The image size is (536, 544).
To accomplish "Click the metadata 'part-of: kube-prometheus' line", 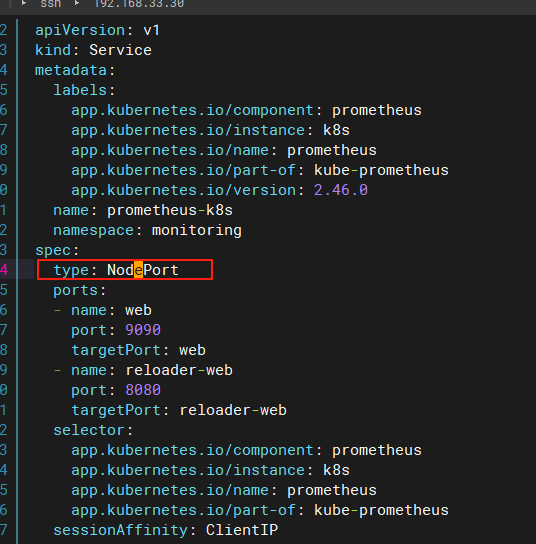I will (260, 170).
